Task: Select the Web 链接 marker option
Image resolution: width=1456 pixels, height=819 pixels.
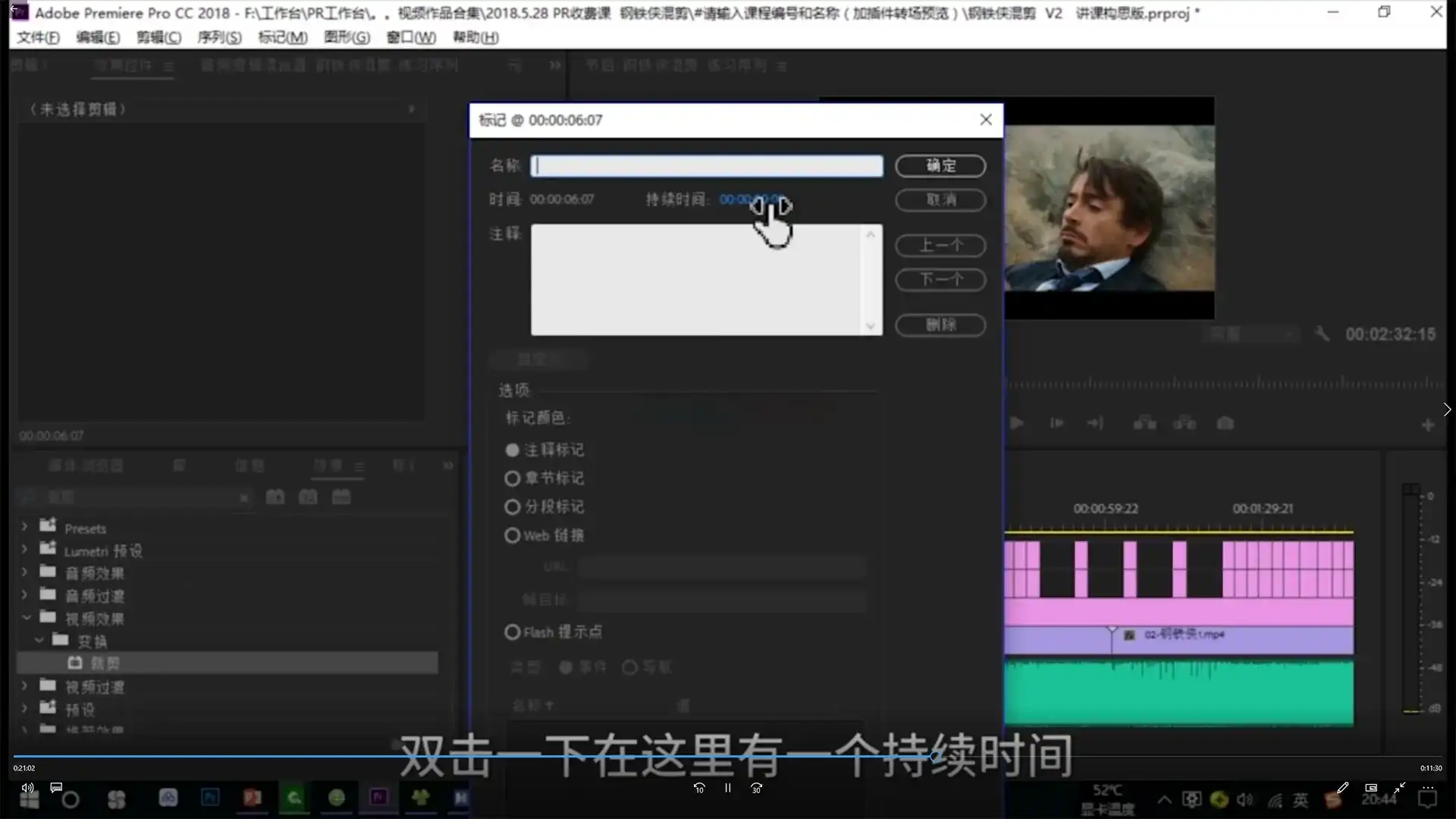Action: (x=511, y=535)
